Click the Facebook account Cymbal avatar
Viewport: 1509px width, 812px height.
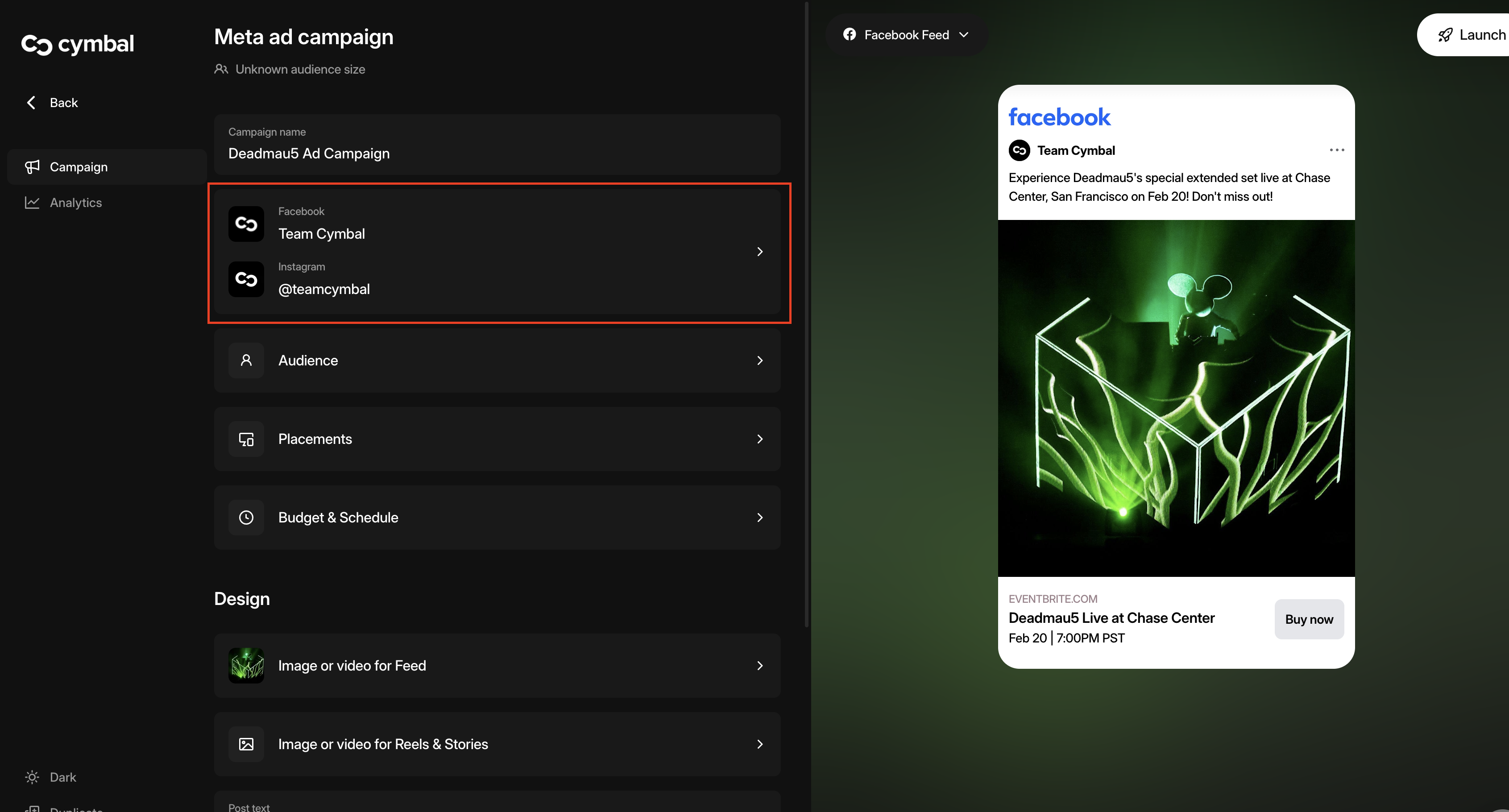click(246, 224)
